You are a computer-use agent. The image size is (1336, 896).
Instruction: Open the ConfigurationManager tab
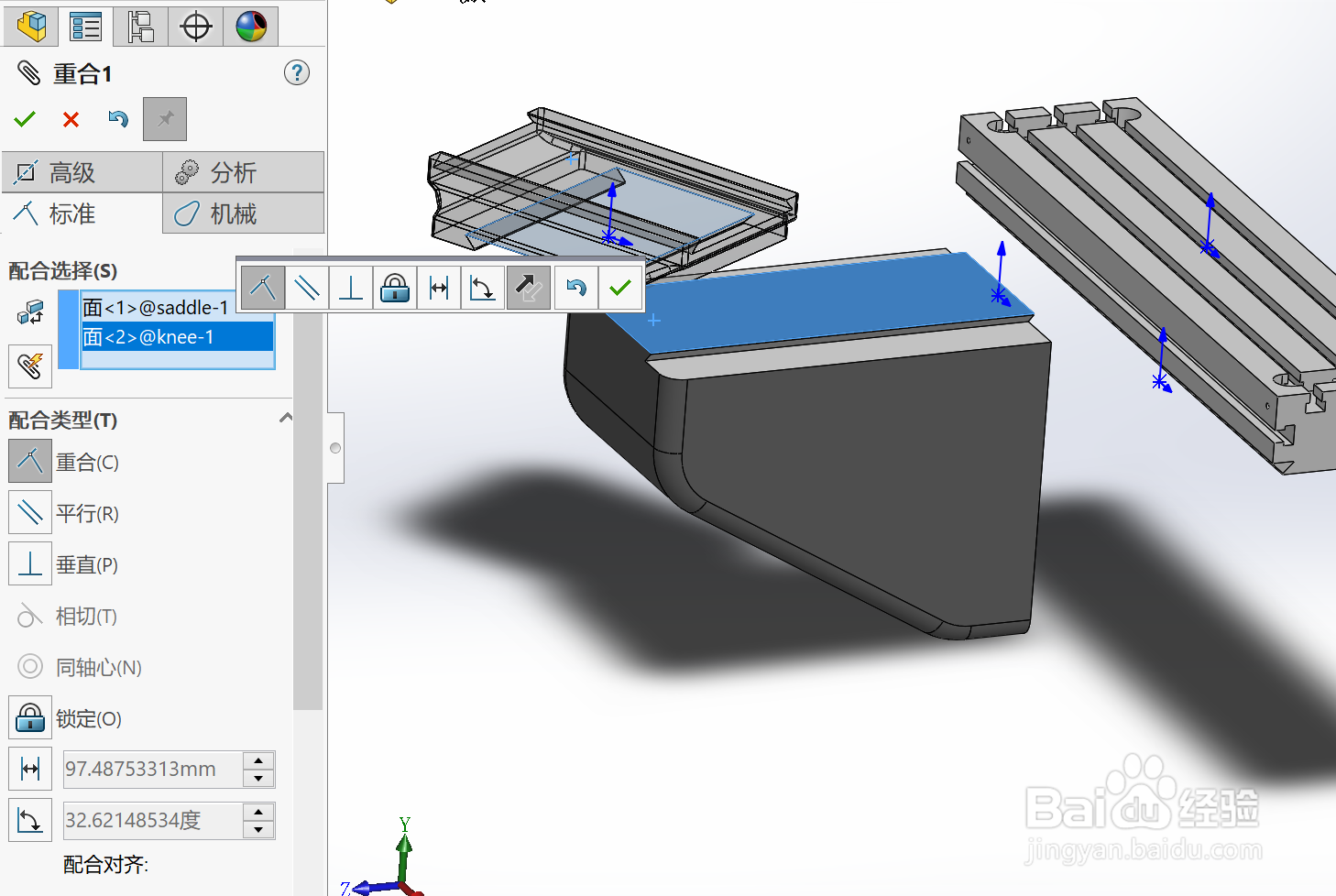140,26
